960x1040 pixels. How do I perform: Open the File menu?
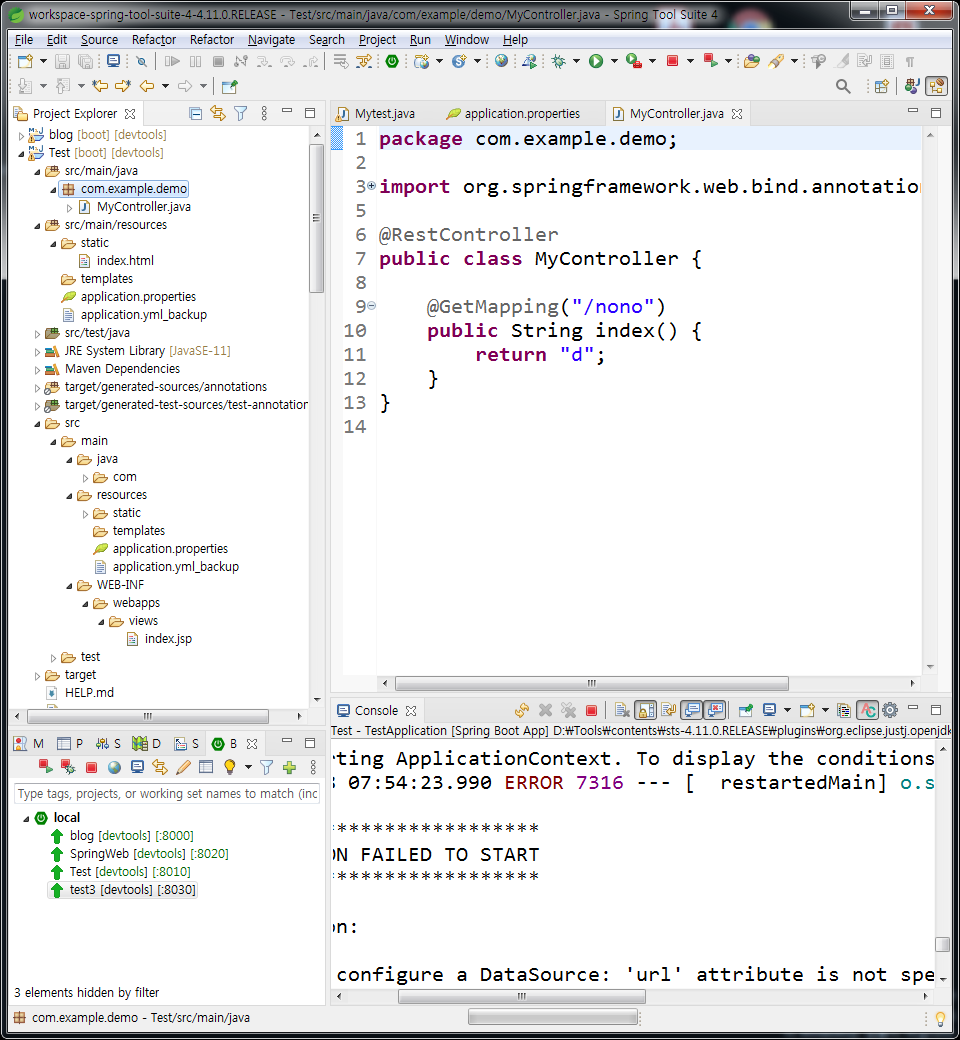tap(24, 40)
